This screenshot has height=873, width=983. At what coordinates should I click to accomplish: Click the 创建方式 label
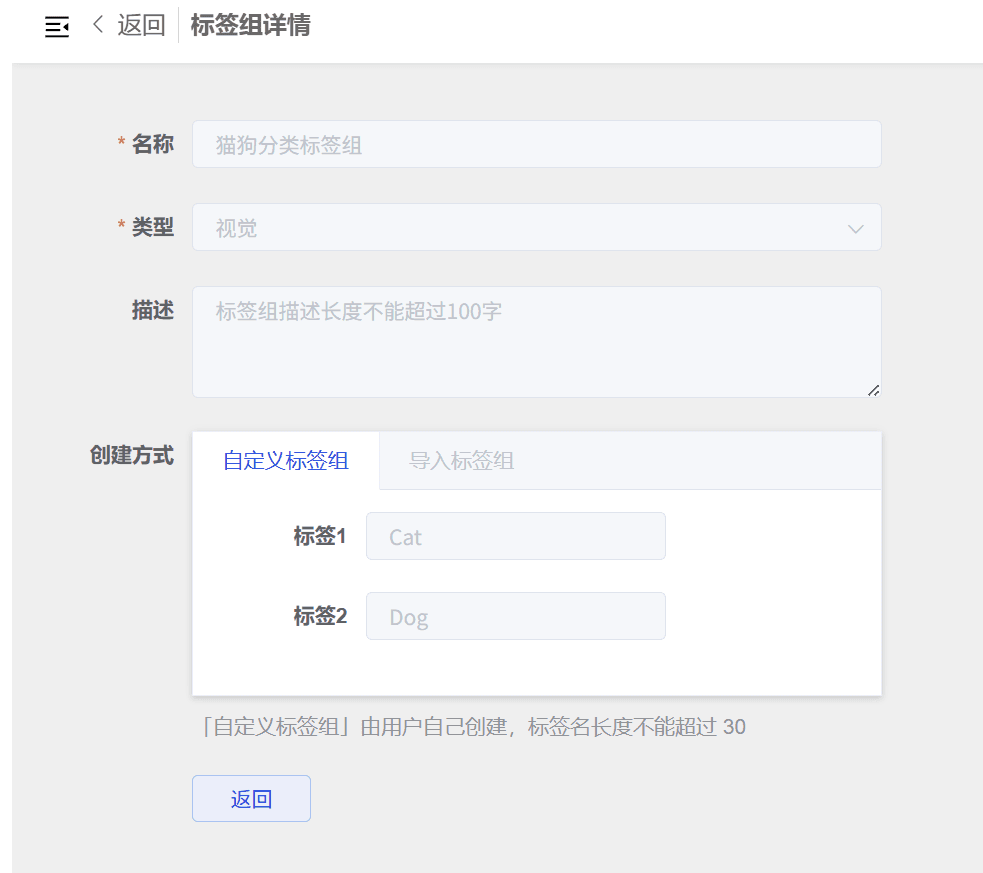coord(132,456)
